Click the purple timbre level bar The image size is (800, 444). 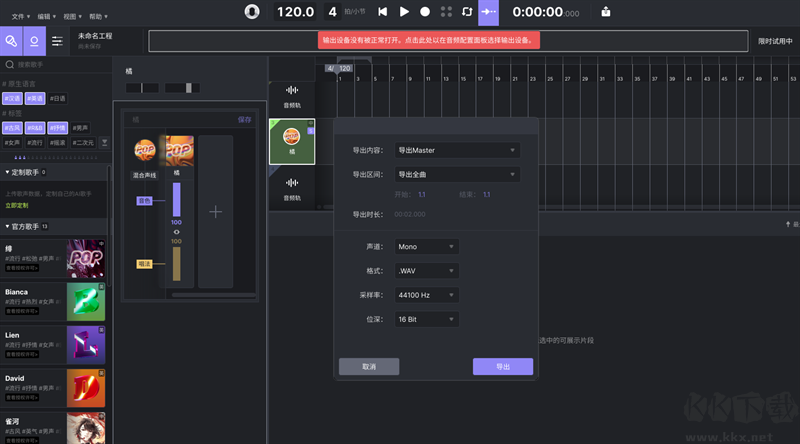click(x=177, y=200)
